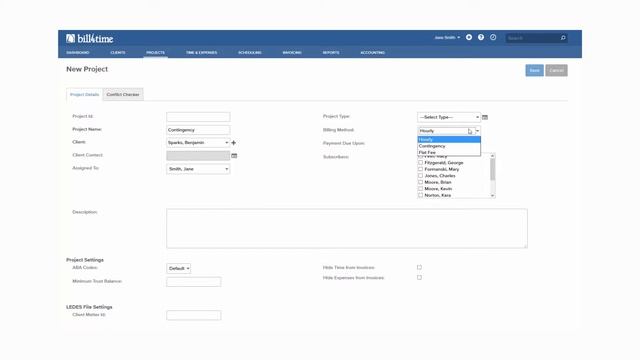Check Fitzgerald, George subscriber

pyautogui.click(x=420, y=163)
